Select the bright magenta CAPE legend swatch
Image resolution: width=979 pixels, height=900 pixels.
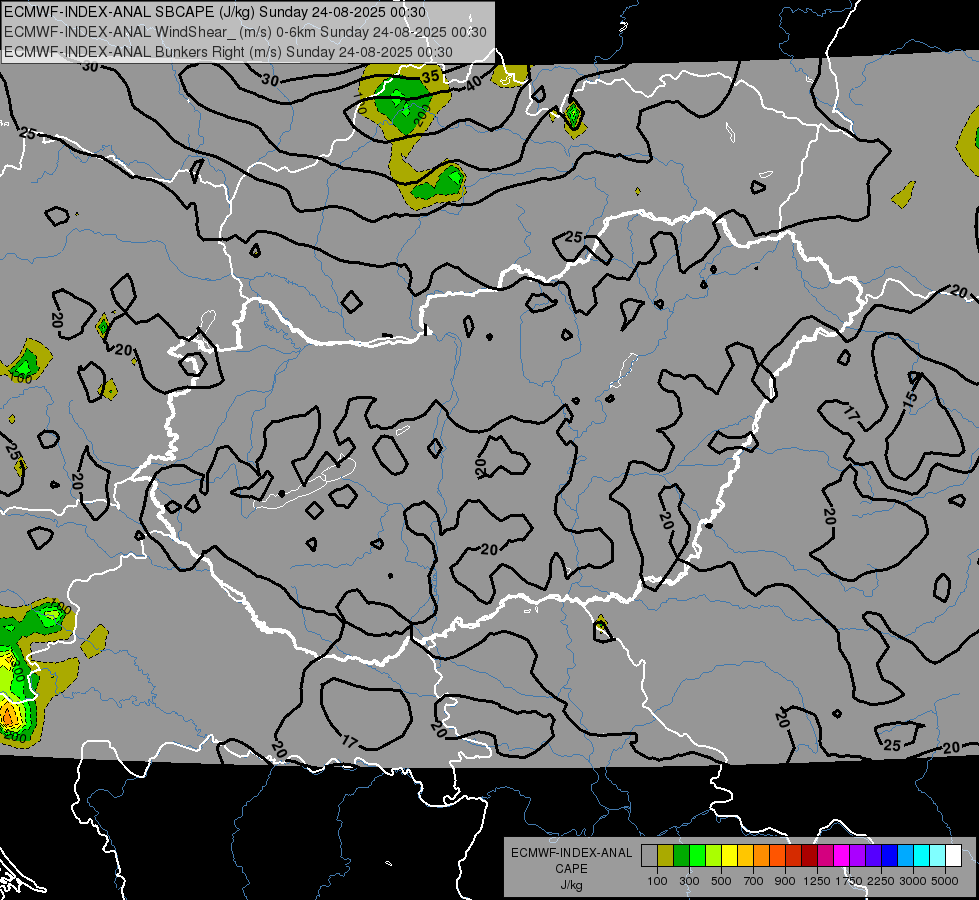(x=842, y=856)
